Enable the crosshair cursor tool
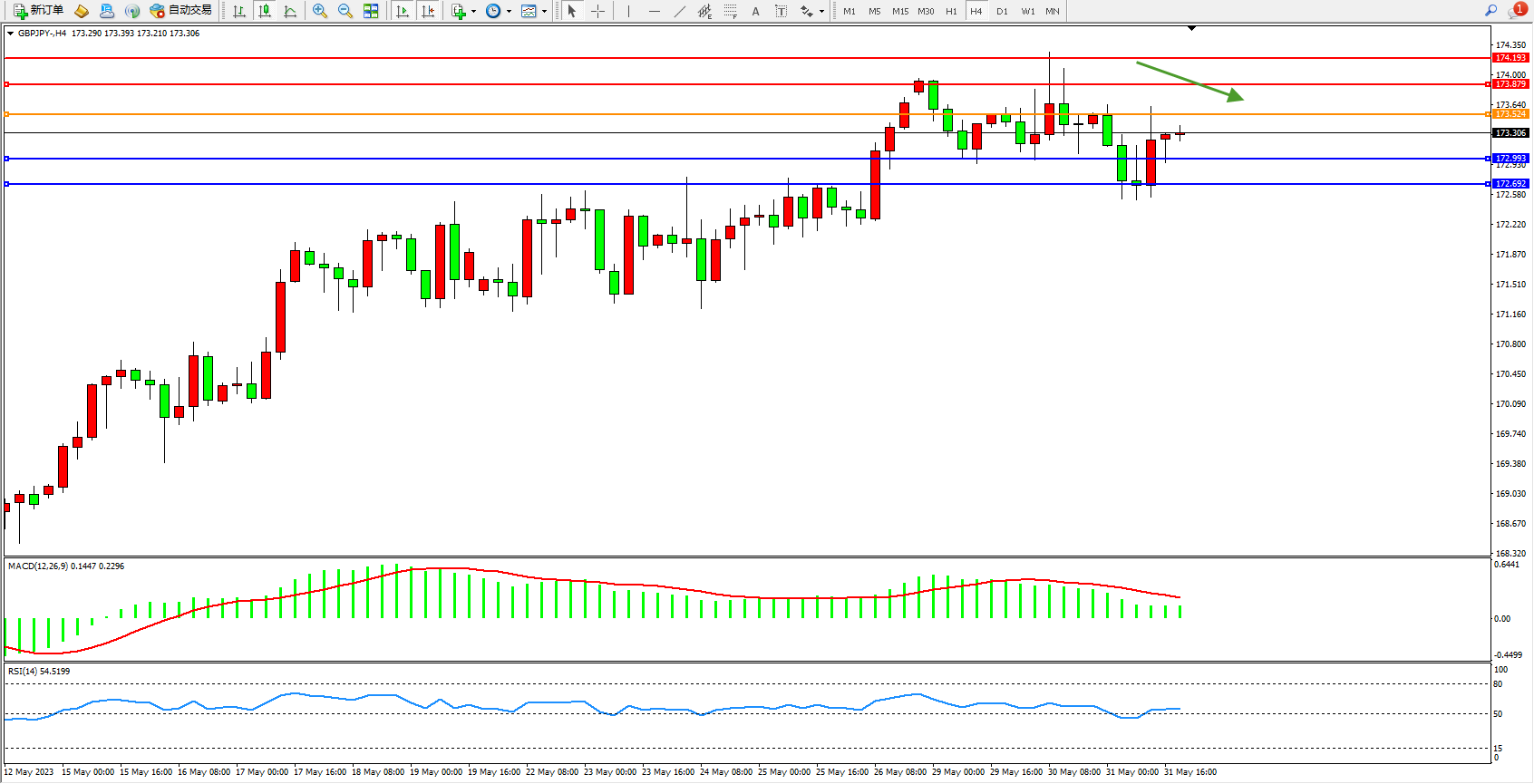This screenshot has width=1534, height=784. (x=598, y=11)
